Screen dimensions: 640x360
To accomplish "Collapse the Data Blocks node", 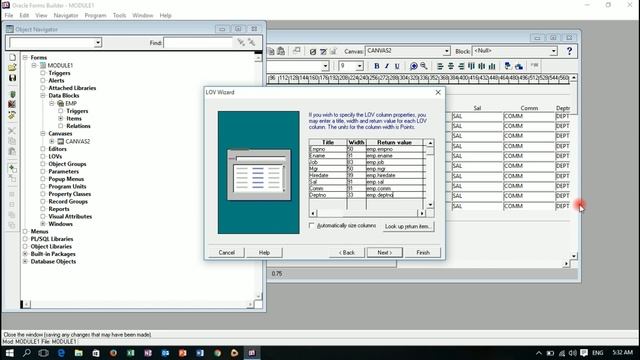I will click(43, 96).
